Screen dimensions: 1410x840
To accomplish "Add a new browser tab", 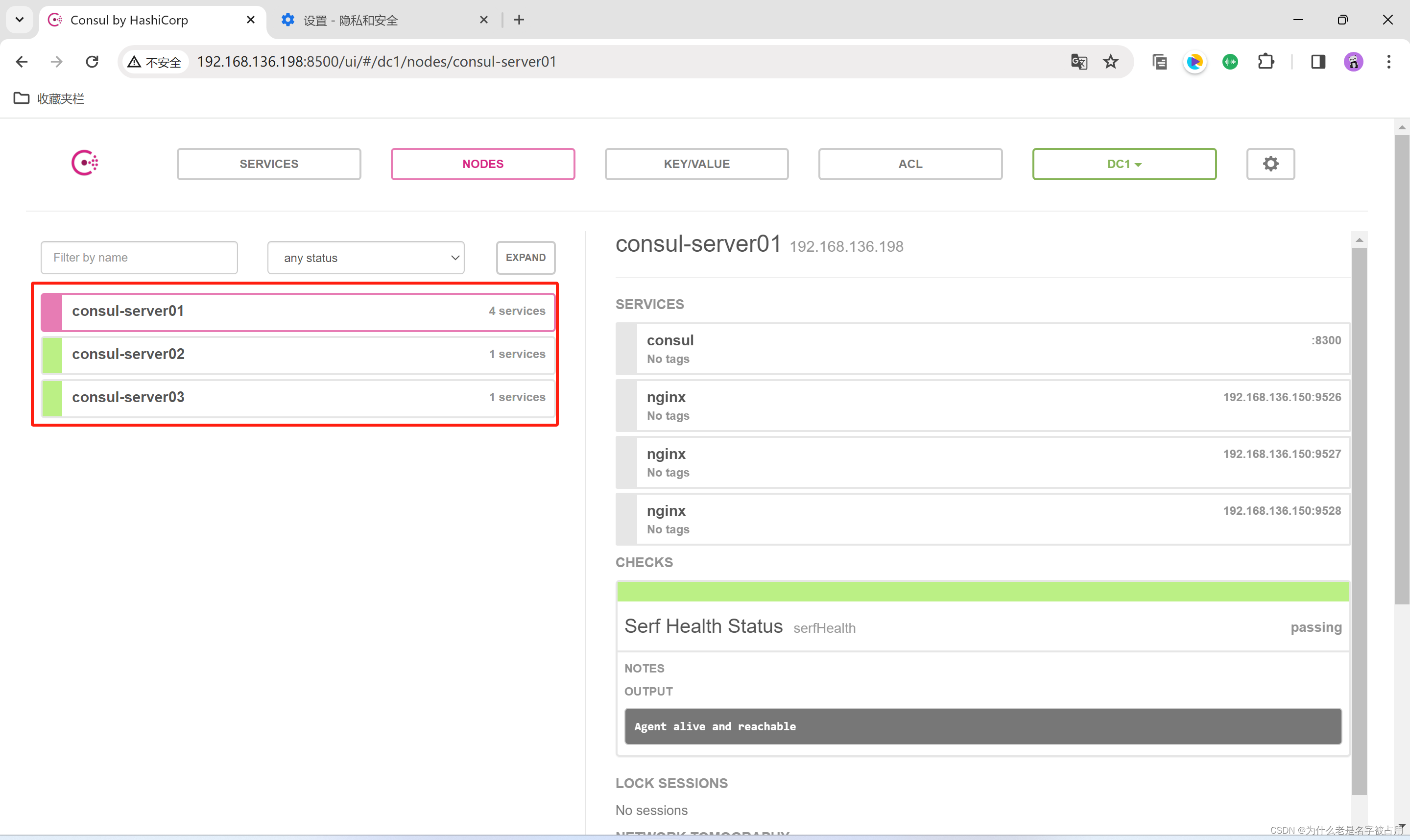I will pos(519,20).
